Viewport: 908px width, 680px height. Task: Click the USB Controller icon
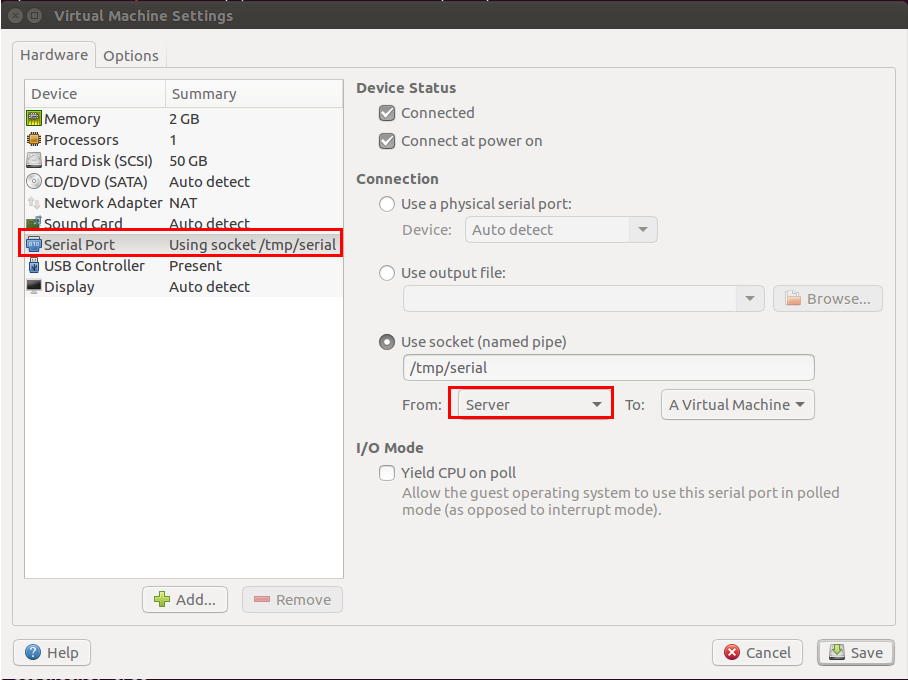pos(34,266)
